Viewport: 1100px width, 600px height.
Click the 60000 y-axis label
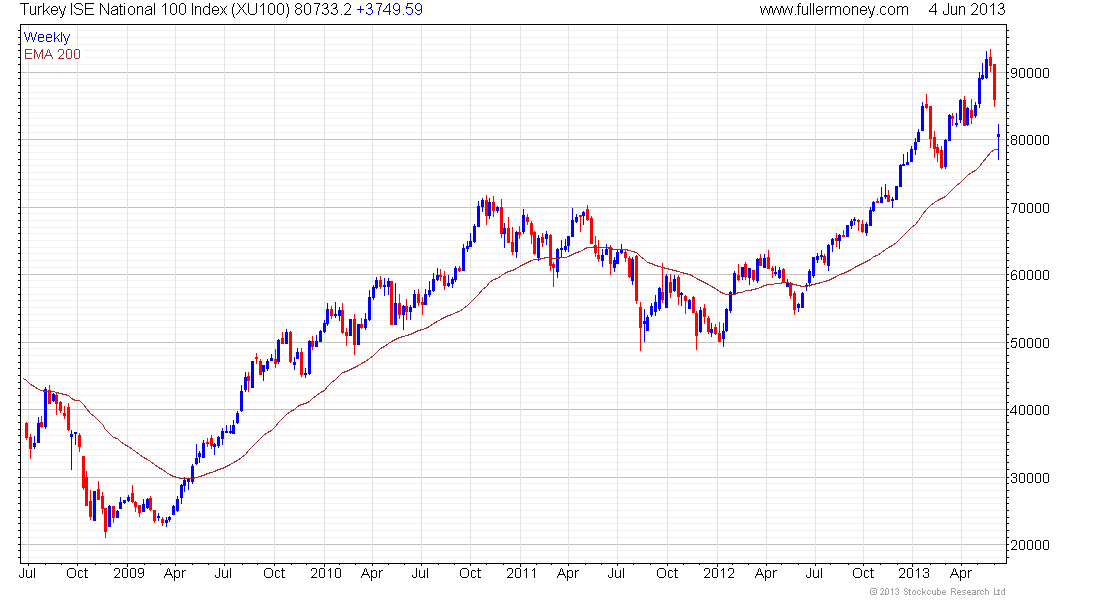point(1030,275)
